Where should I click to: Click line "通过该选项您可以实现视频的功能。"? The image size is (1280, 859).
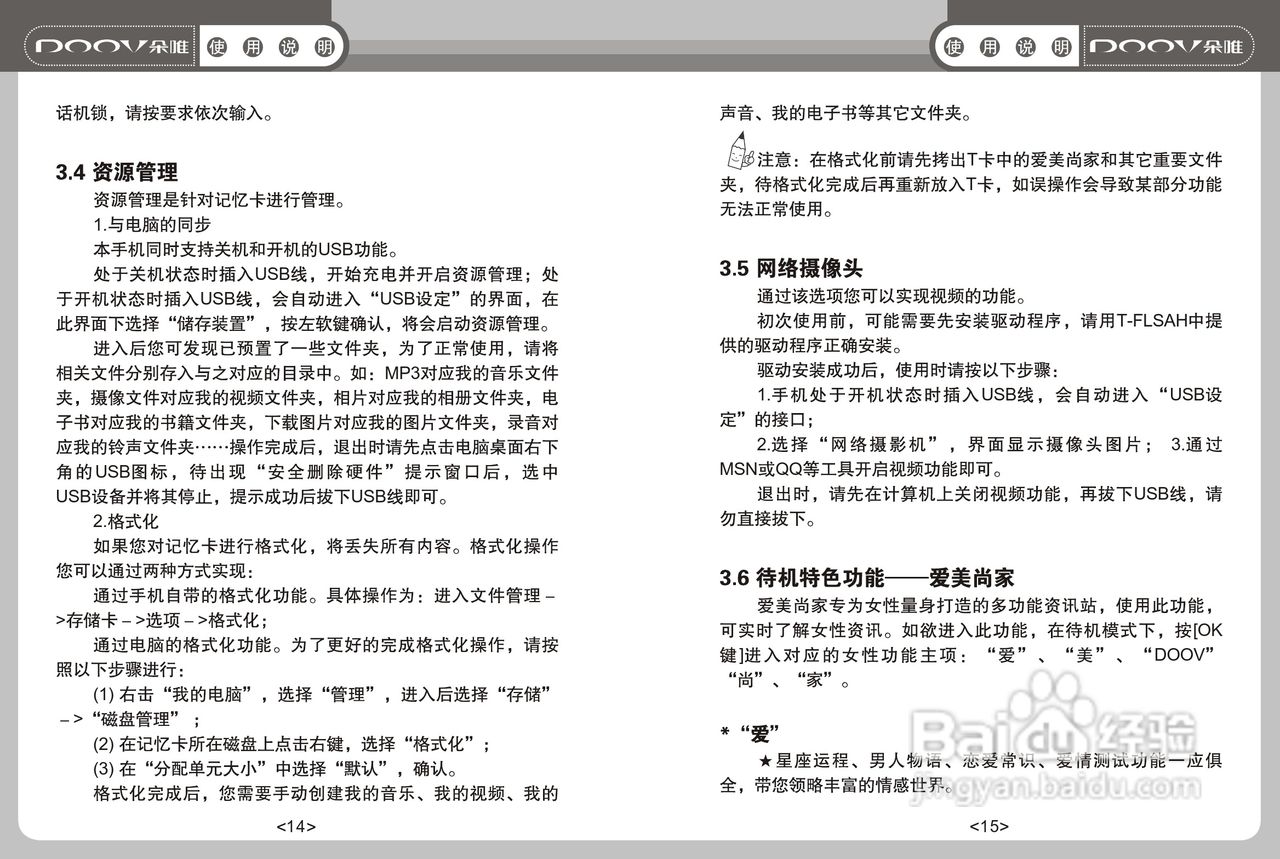coord(891,297)
